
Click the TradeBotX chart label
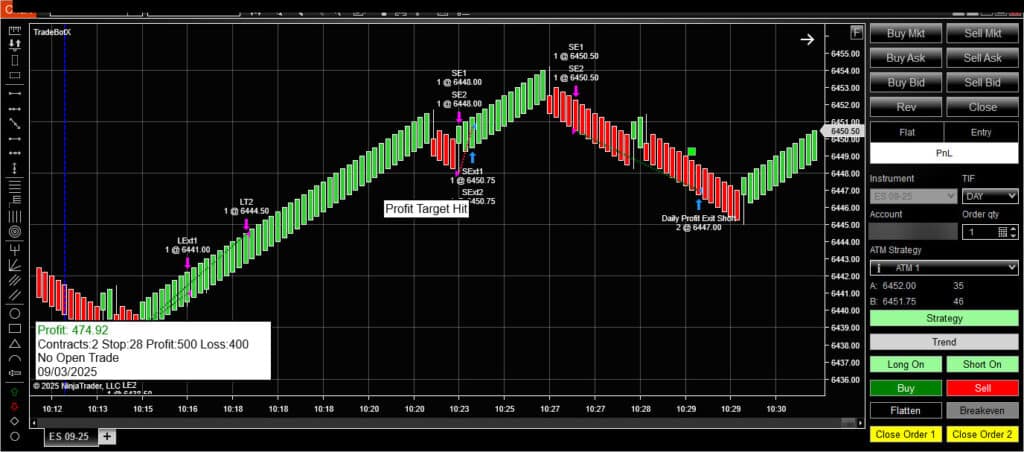coord(52,31)
